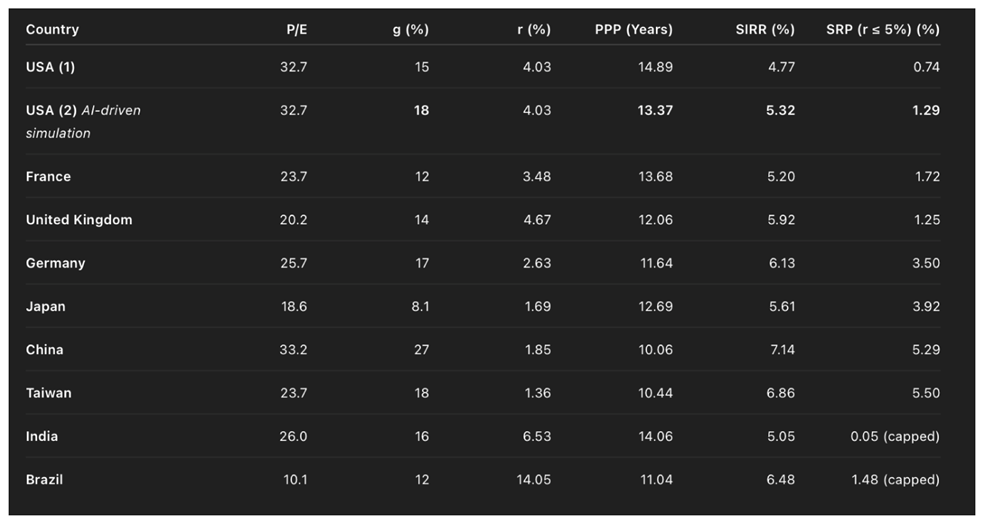Select the India row label
The height and width of the screenshot is (524, 986).
(42, 437)
